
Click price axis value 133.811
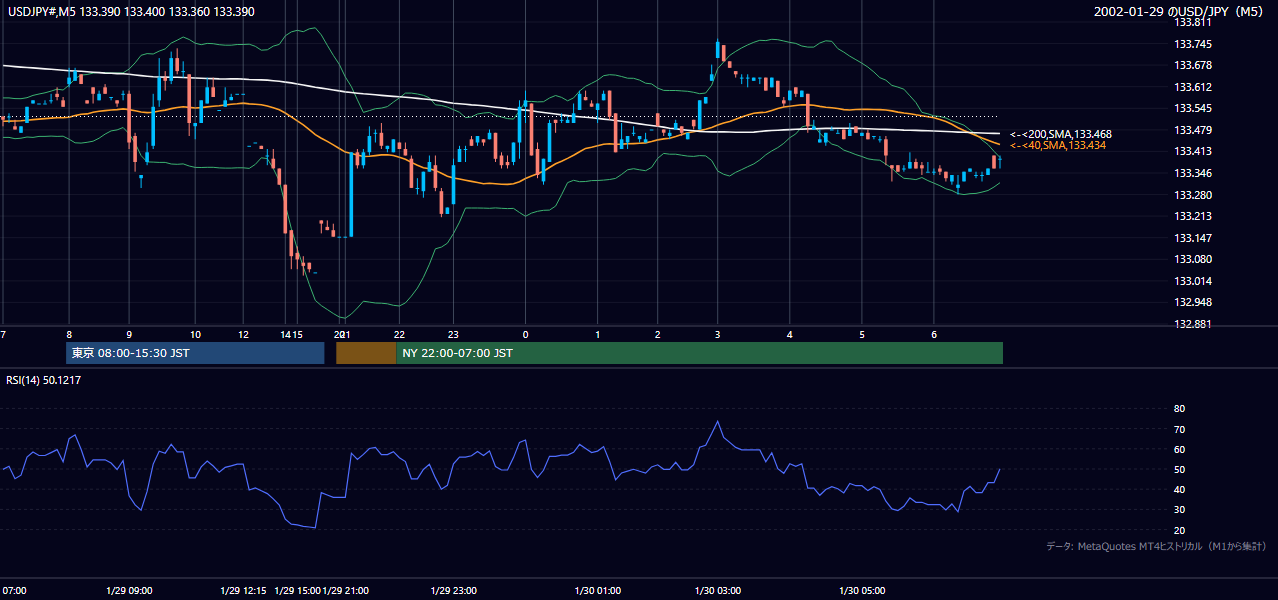tap(1192, 22)
